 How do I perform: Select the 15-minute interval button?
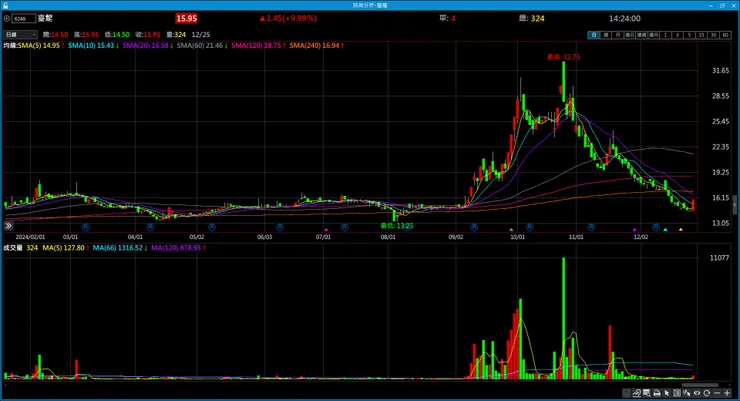701,35
